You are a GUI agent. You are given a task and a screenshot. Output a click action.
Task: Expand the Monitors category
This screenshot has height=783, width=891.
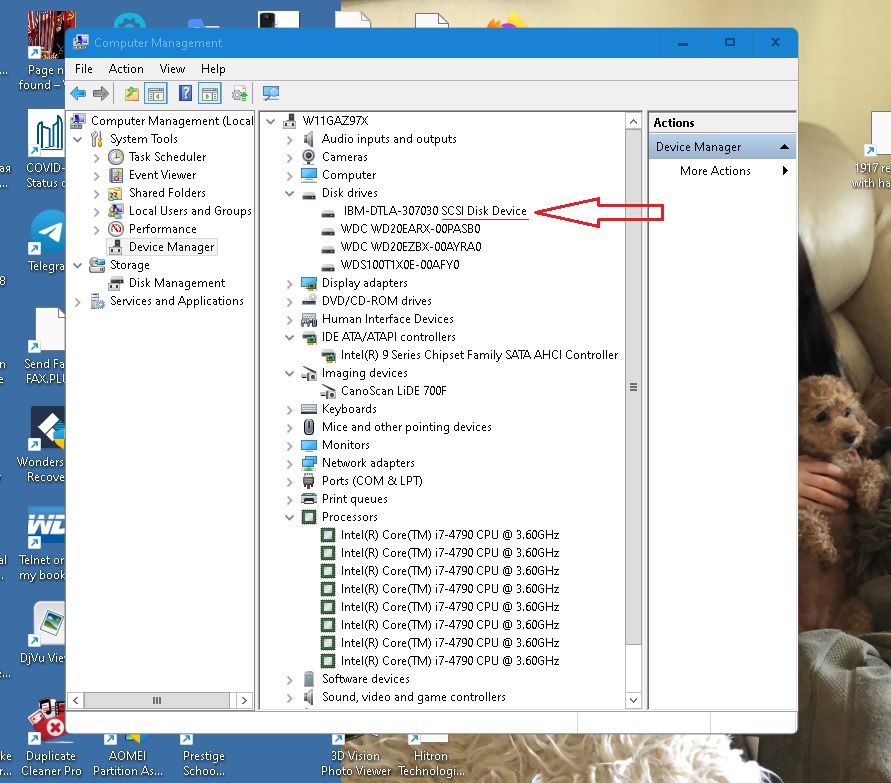[x=289, y=445]
